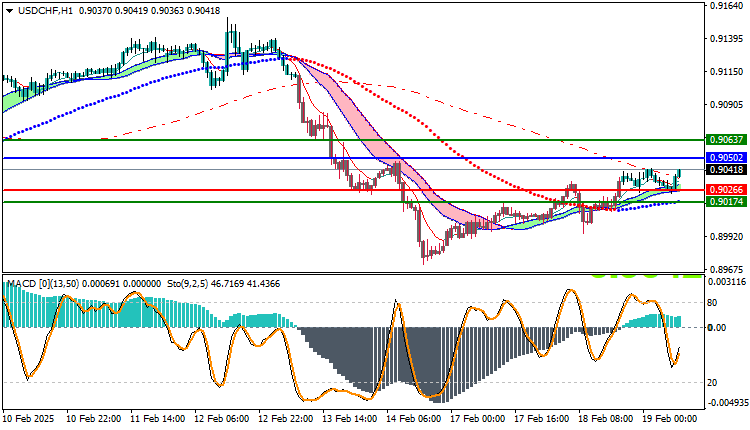Click the 19 Feb 00:00 time label

click(670, 419)
